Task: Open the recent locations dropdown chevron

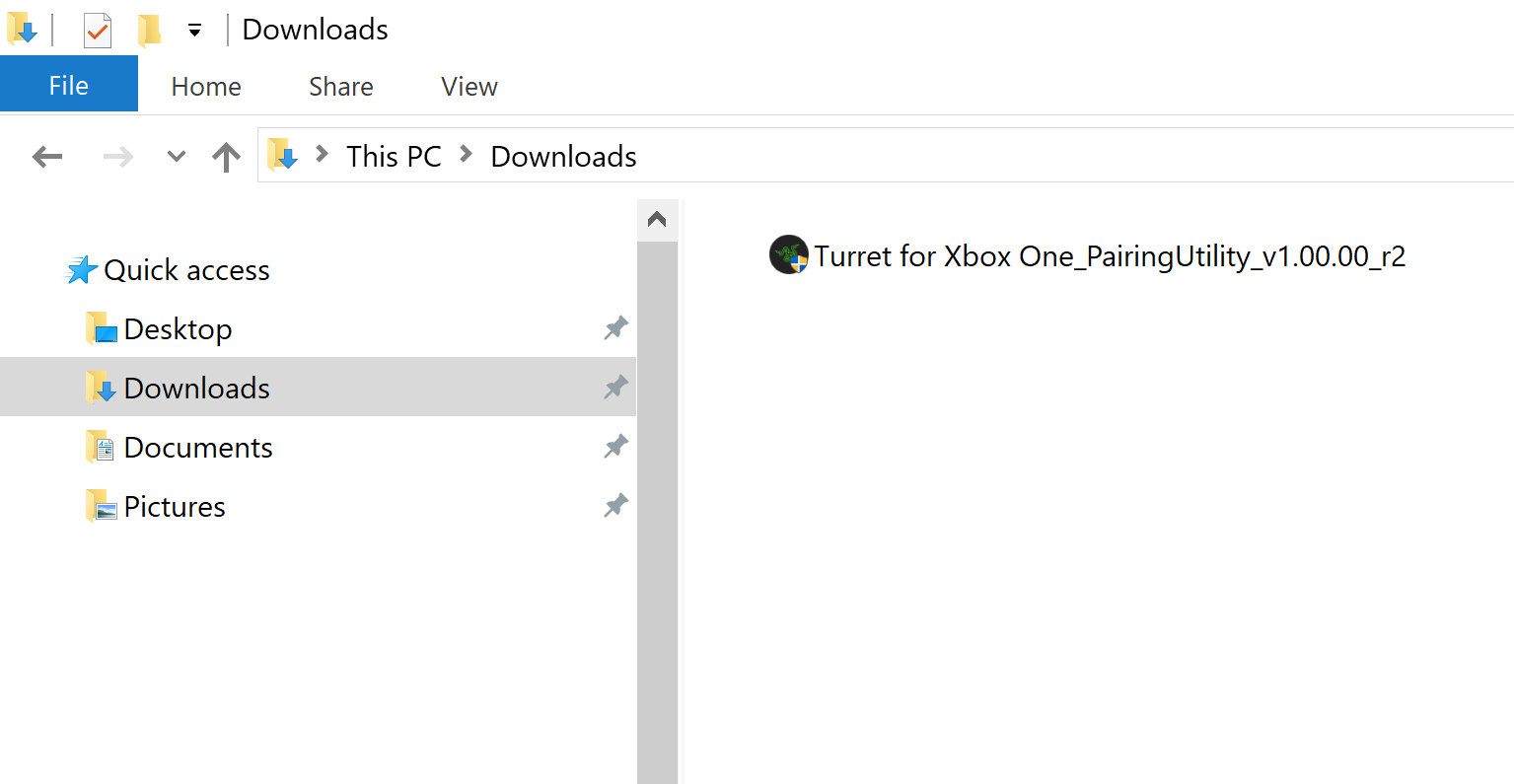Action: [175, 156]
